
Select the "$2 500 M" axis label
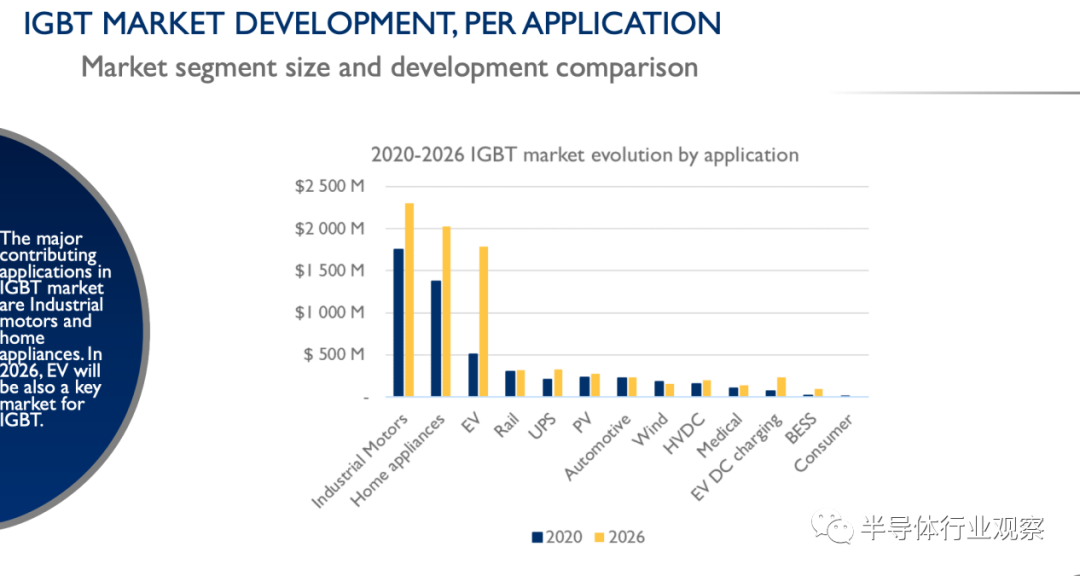click(x=330, y=187)
